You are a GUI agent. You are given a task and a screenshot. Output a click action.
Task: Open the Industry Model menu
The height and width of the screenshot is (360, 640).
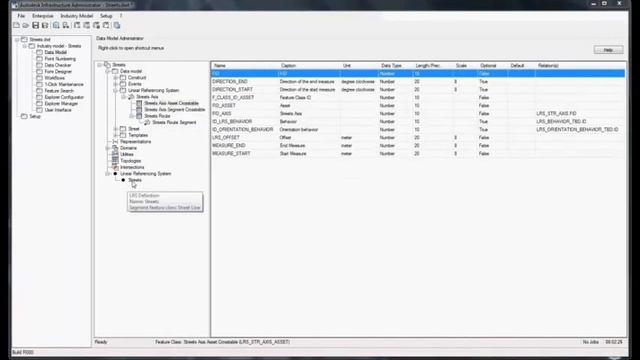click(77, 16)
